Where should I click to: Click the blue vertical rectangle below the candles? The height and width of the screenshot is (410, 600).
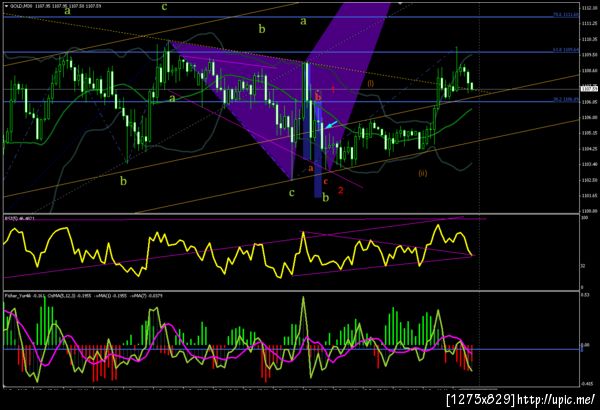coord(318,149)
